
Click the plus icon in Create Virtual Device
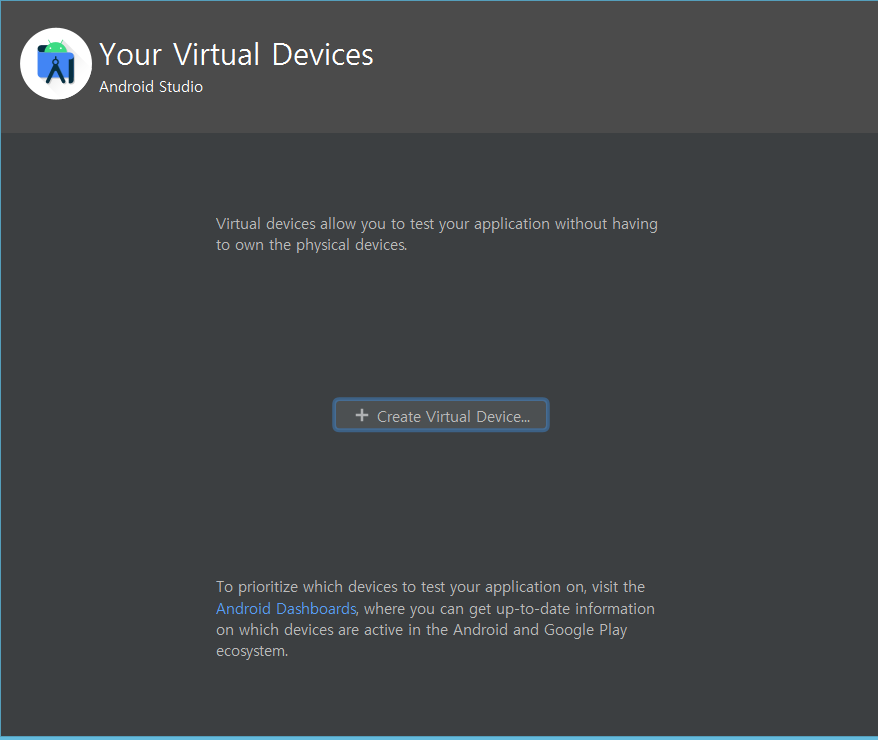(362, 415)
